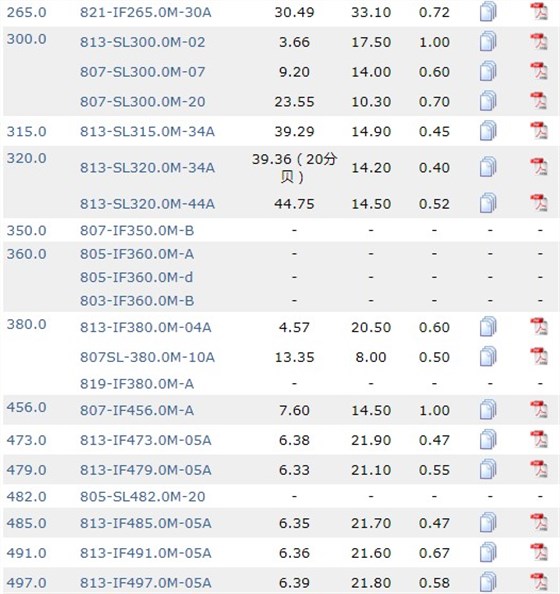Open PDF for 813-SL320.0M-44A
This screenshot has width=560, height=594.
coord(539,203)
